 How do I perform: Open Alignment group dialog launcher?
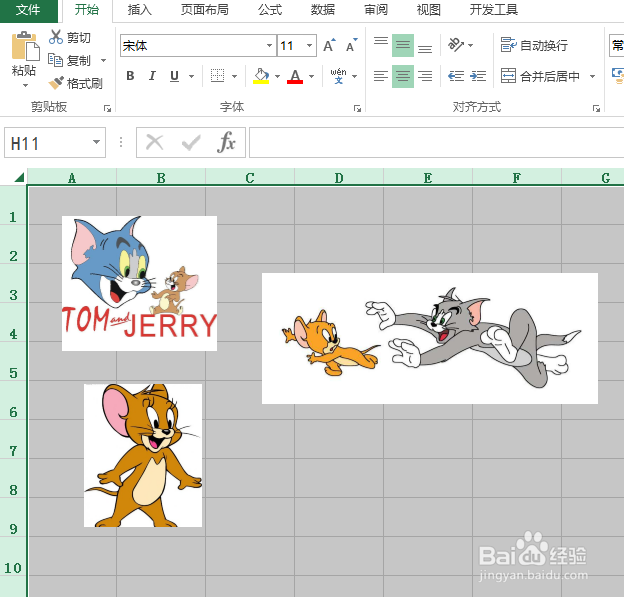tap(596, 108)
